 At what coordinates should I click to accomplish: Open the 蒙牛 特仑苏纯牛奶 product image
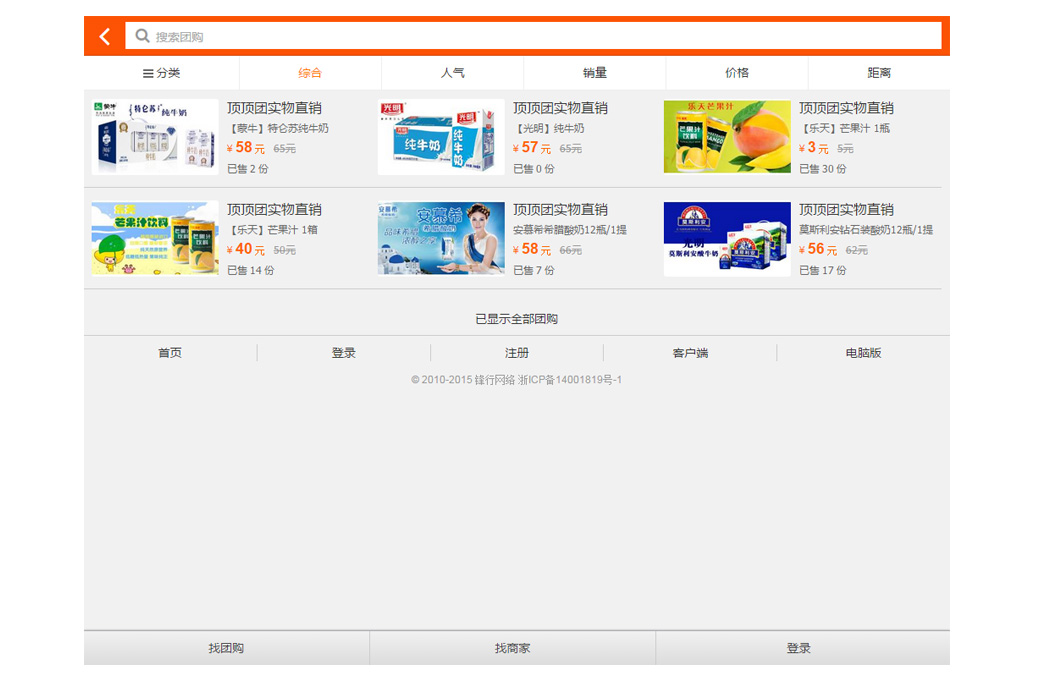(x=155, y=137)
